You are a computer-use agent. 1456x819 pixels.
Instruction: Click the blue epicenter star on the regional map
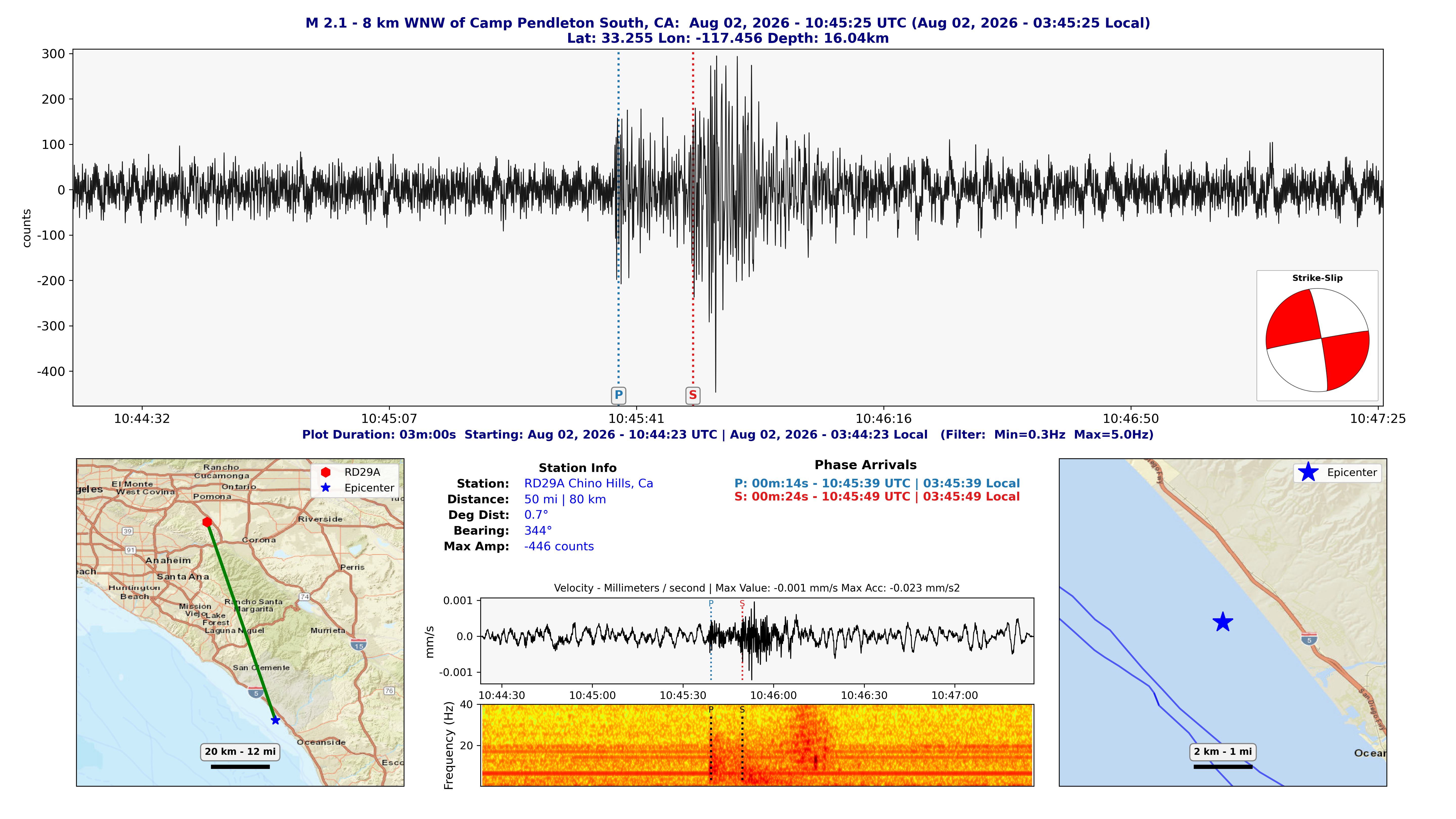click(275, 720)
